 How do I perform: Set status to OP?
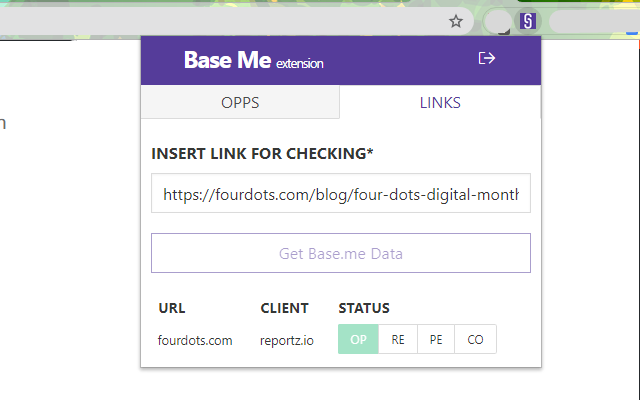coord(358,339)
